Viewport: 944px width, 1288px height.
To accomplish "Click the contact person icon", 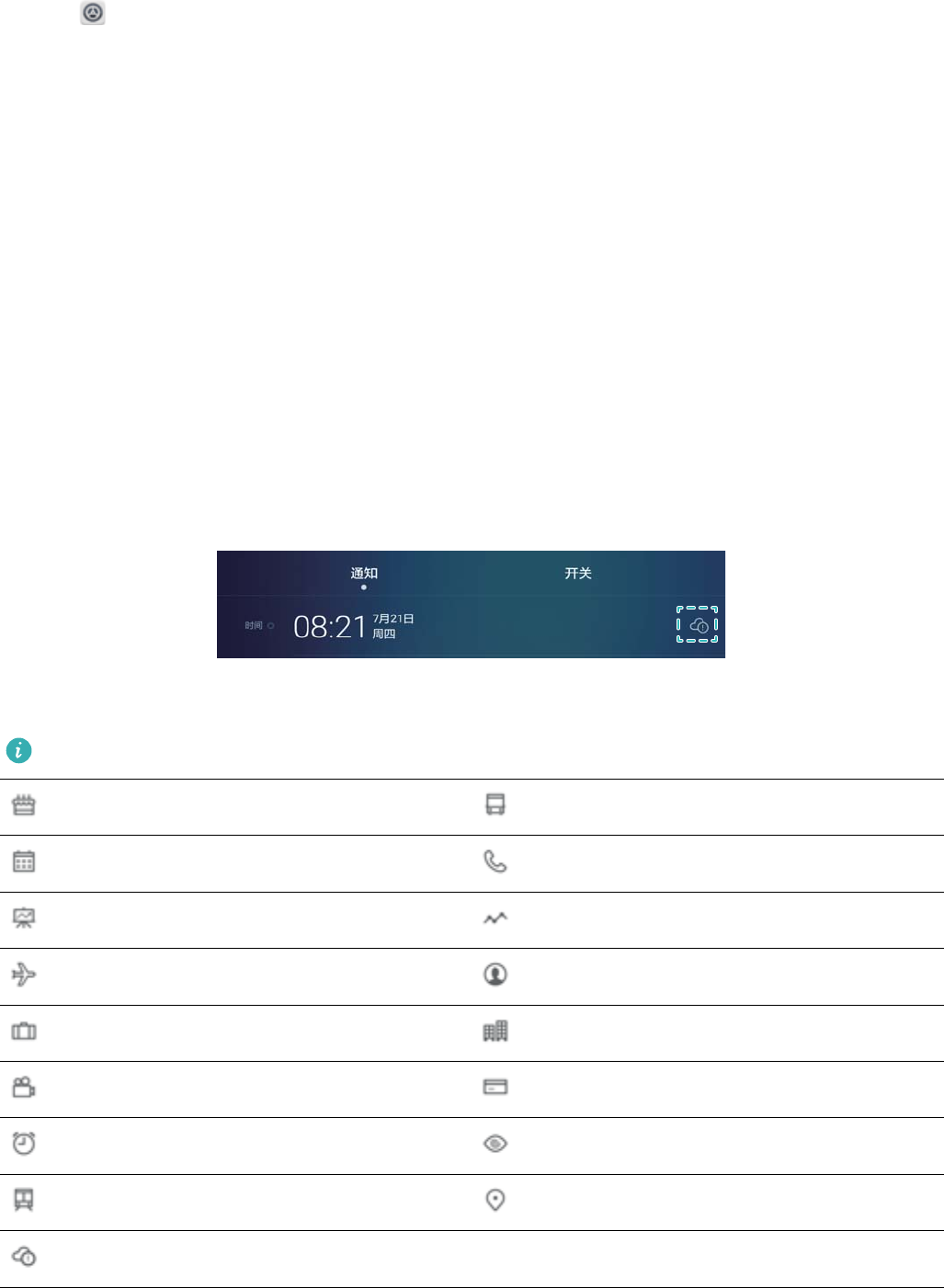I will coord(495,975).
